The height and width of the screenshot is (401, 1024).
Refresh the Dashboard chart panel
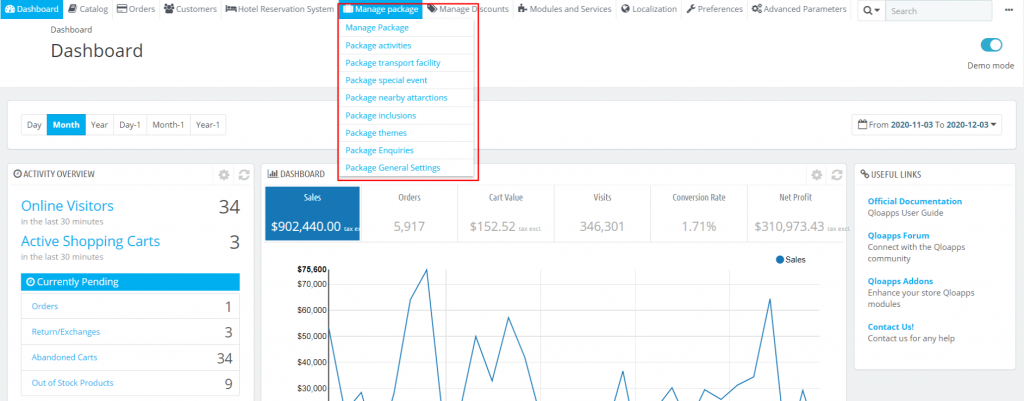[837, 174]
